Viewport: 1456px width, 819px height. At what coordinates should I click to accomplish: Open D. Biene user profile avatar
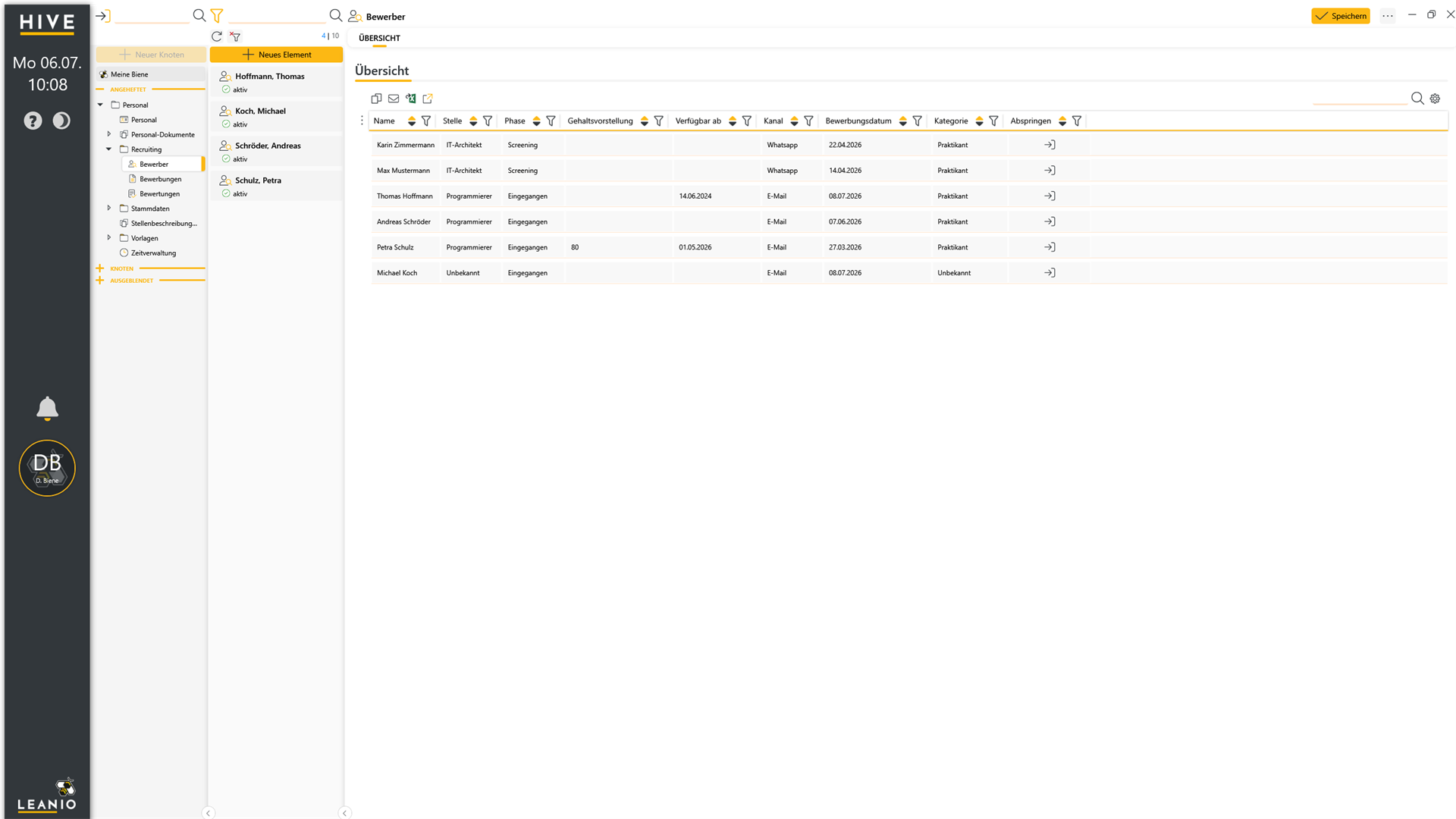[x=47, y=468]
